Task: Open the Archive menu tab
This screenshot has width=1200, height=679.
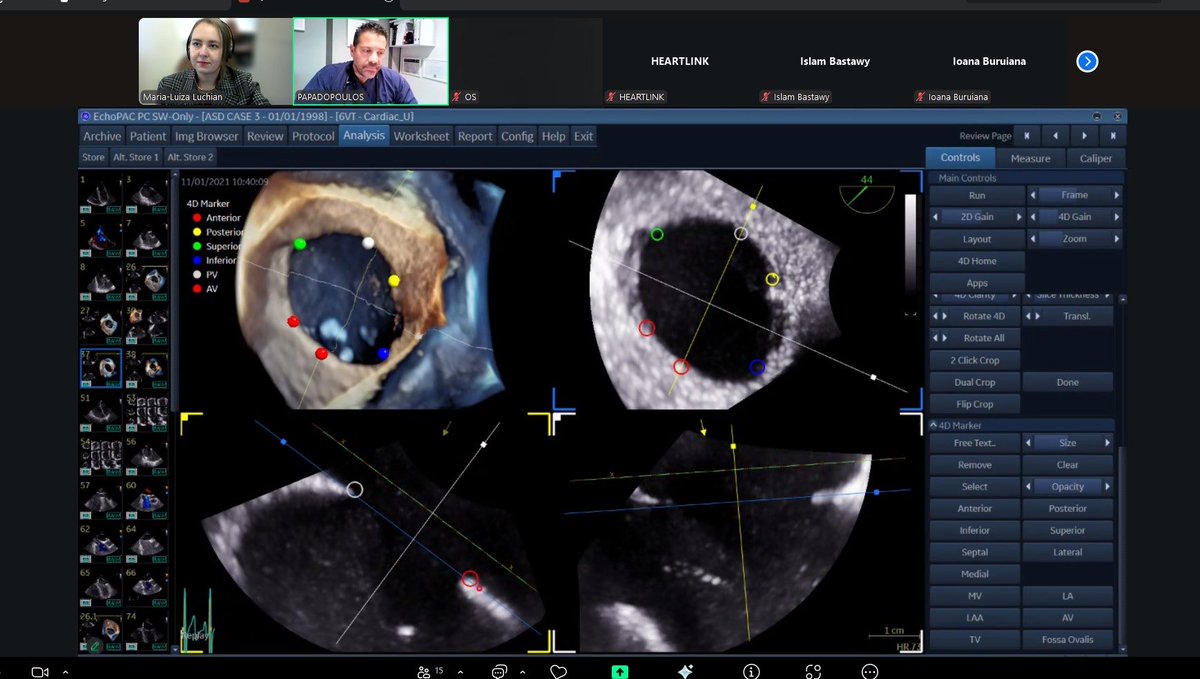Action: click(102, 136)
